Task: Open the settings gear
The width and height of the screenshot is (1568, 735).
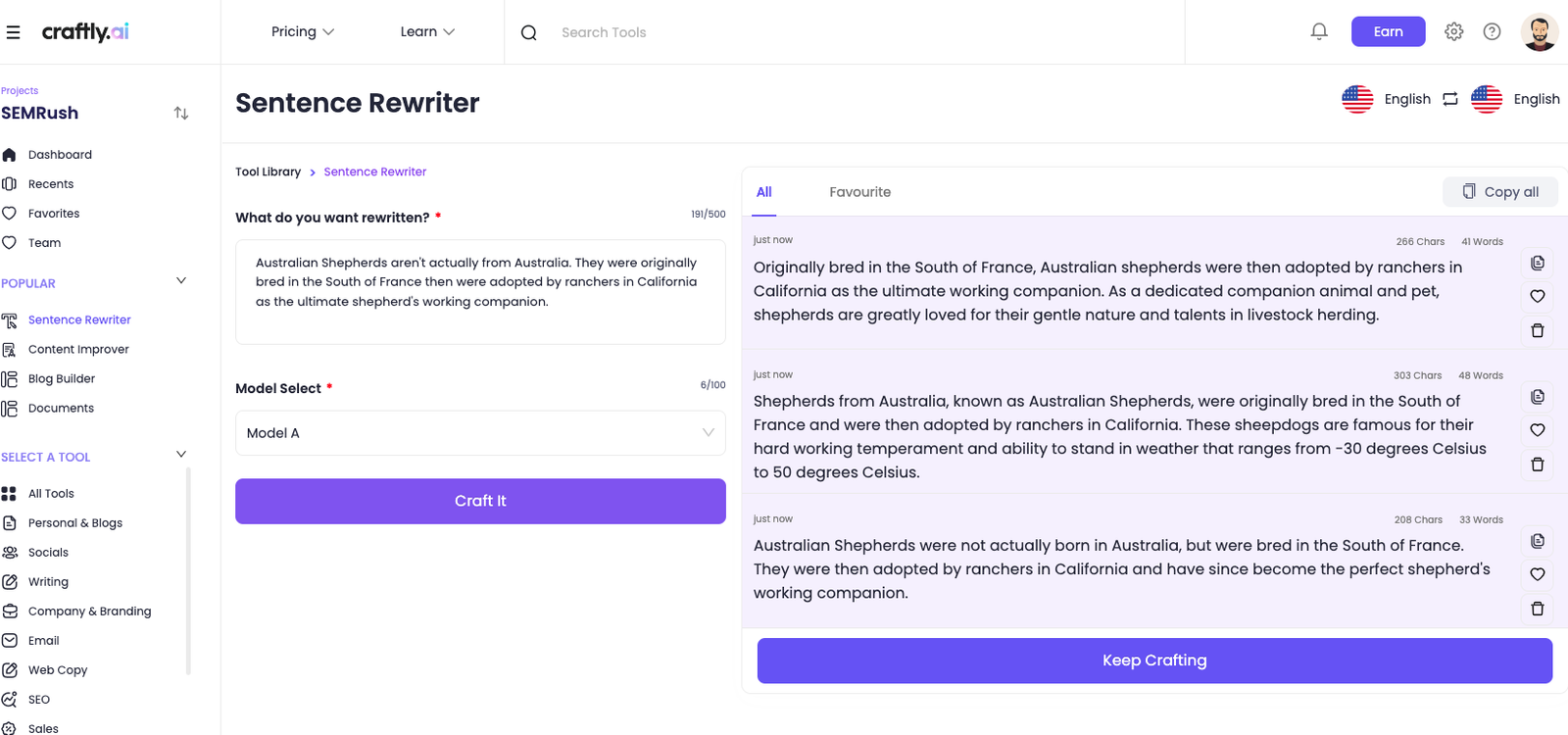Action: click(1453, 30)
